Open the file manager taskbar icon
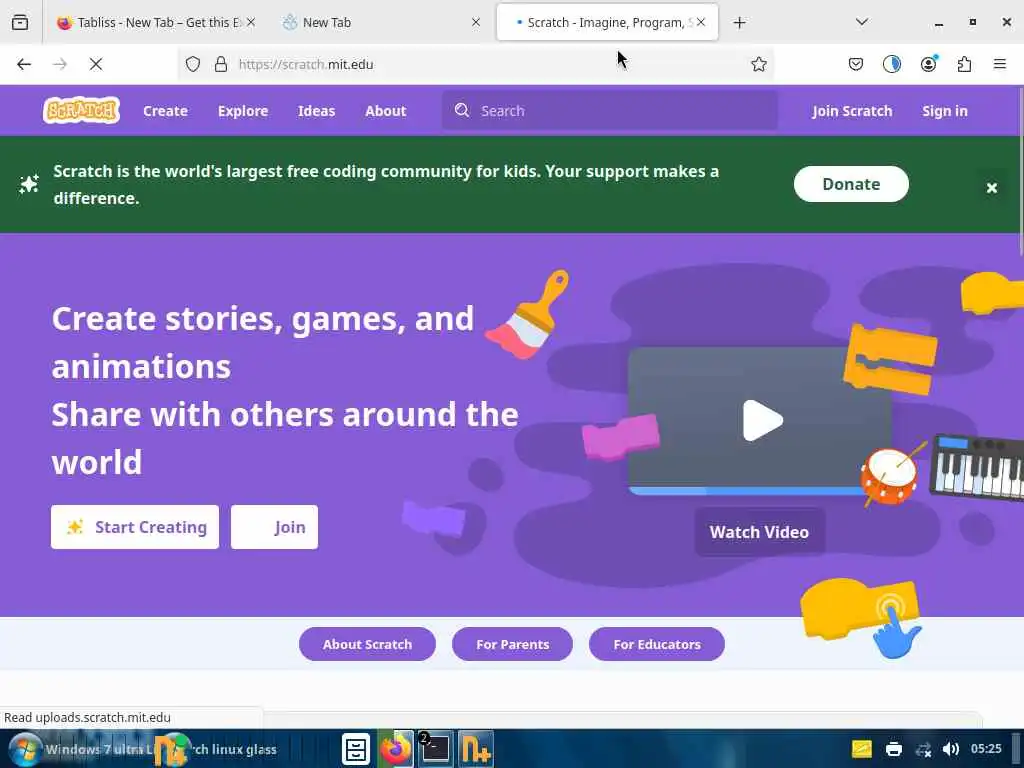The height and width of the screenshot is (768, 1024). 356,749
